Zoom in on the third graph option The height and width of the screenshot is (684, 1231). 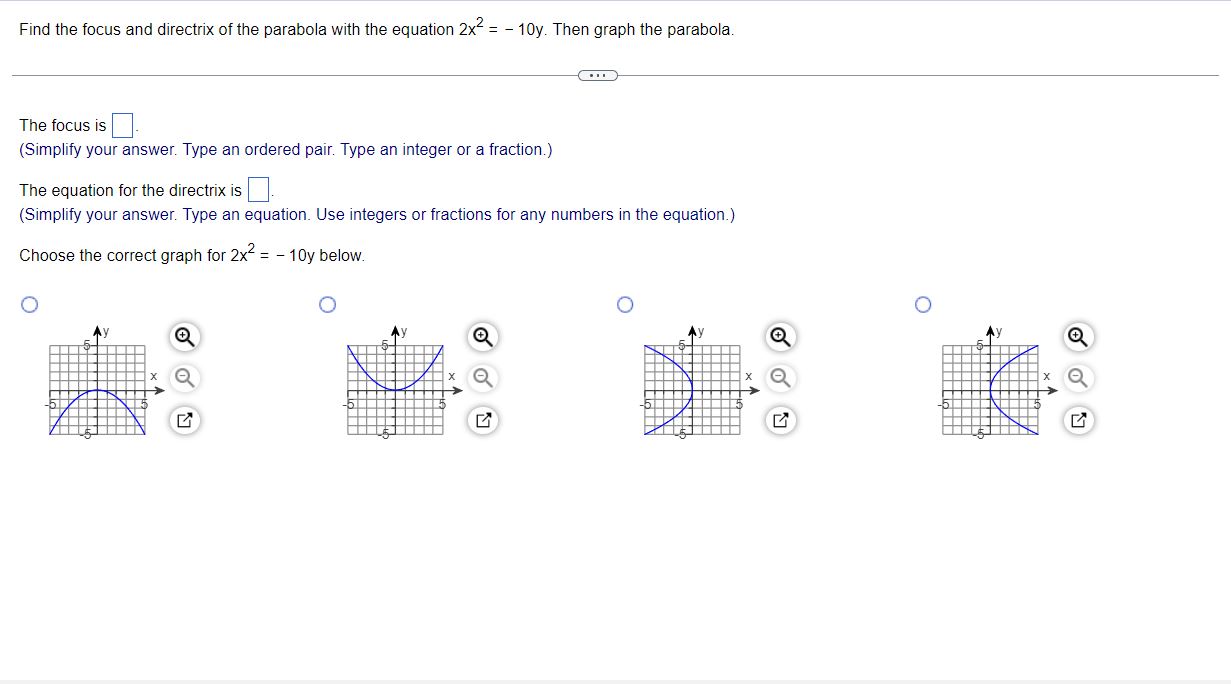779,337
